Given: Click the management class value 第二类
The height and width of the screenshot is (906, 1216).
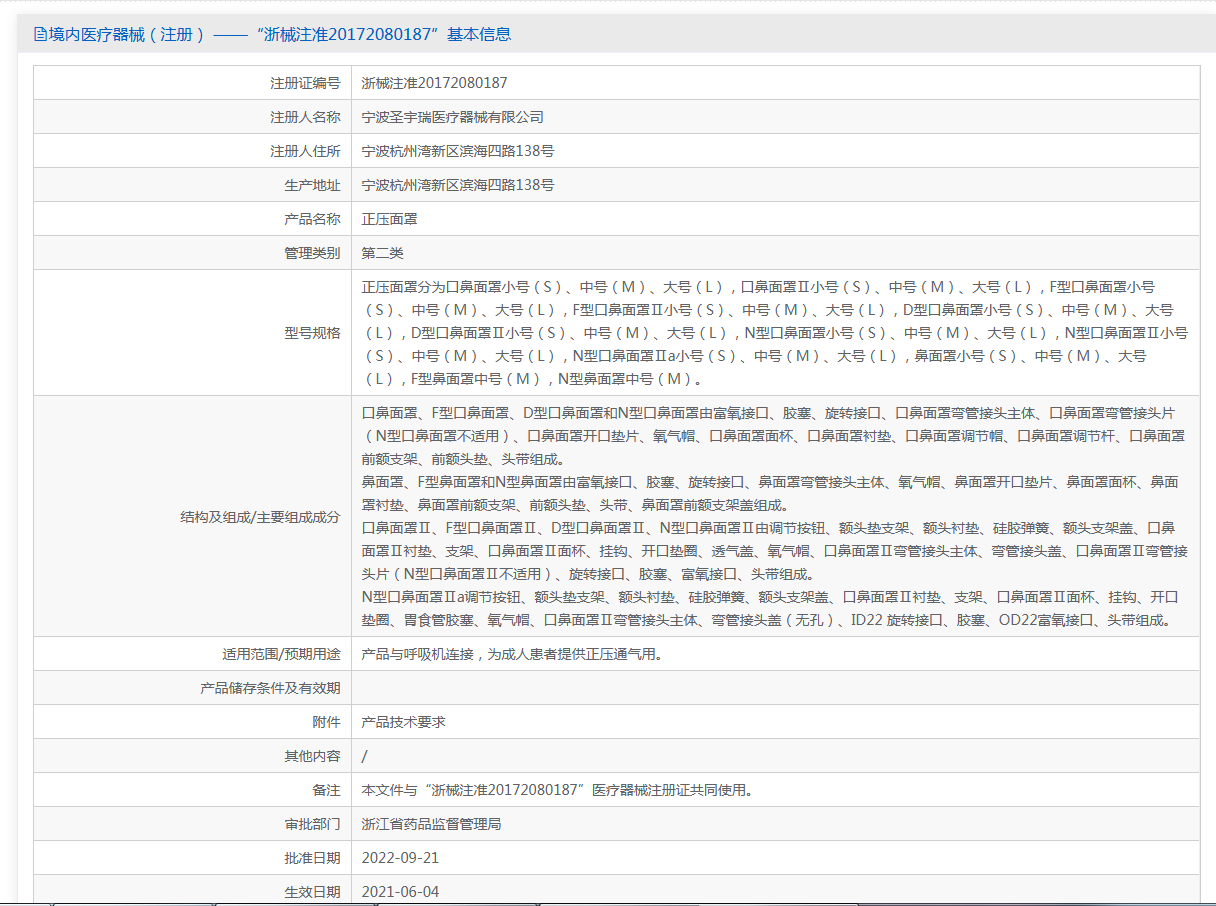Looking at the screenshot, I should [x=382, y=253].
